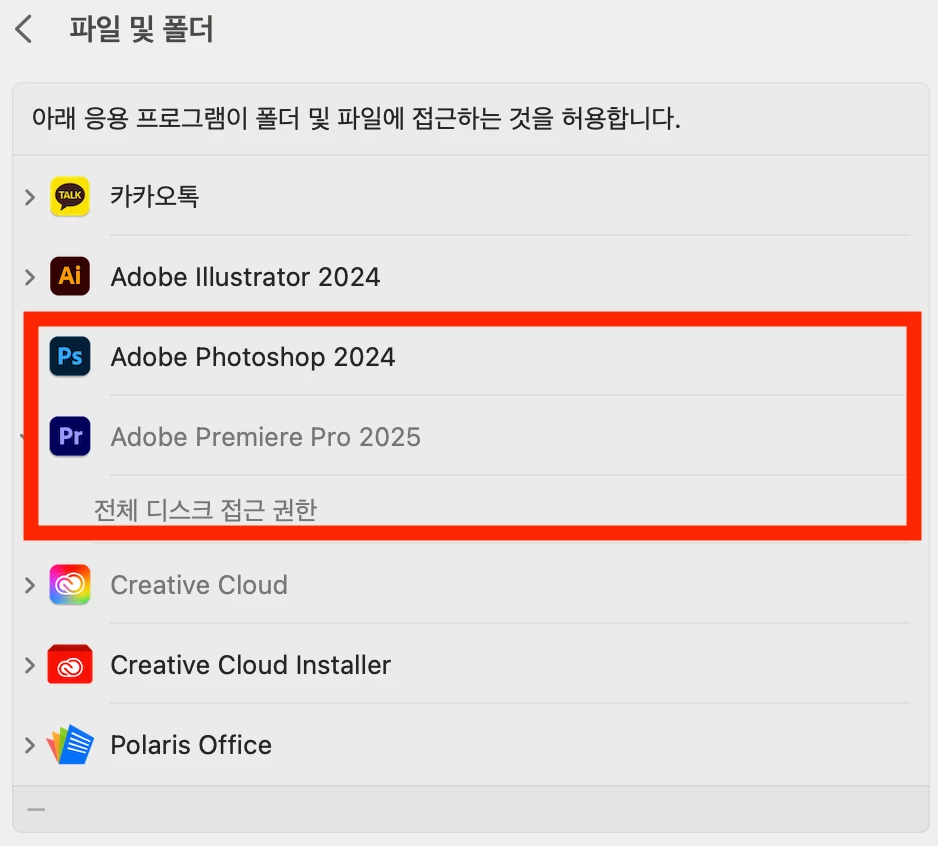The image size is (938, 846).
Task: Click the Polaris Office icon
Action: click(x=70, y=745)
